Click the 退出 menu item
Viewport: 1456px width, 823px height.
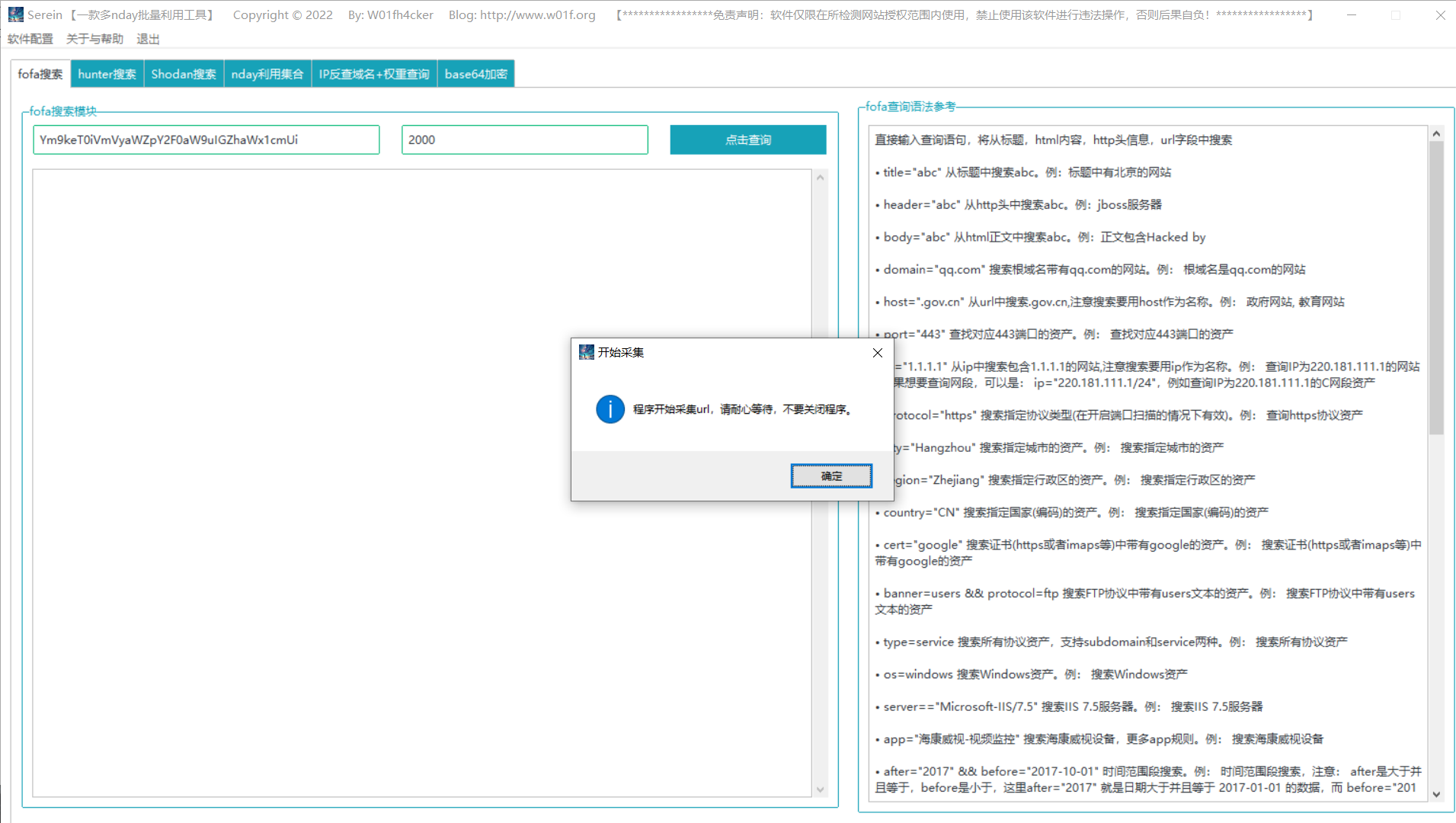pos(148,39)
